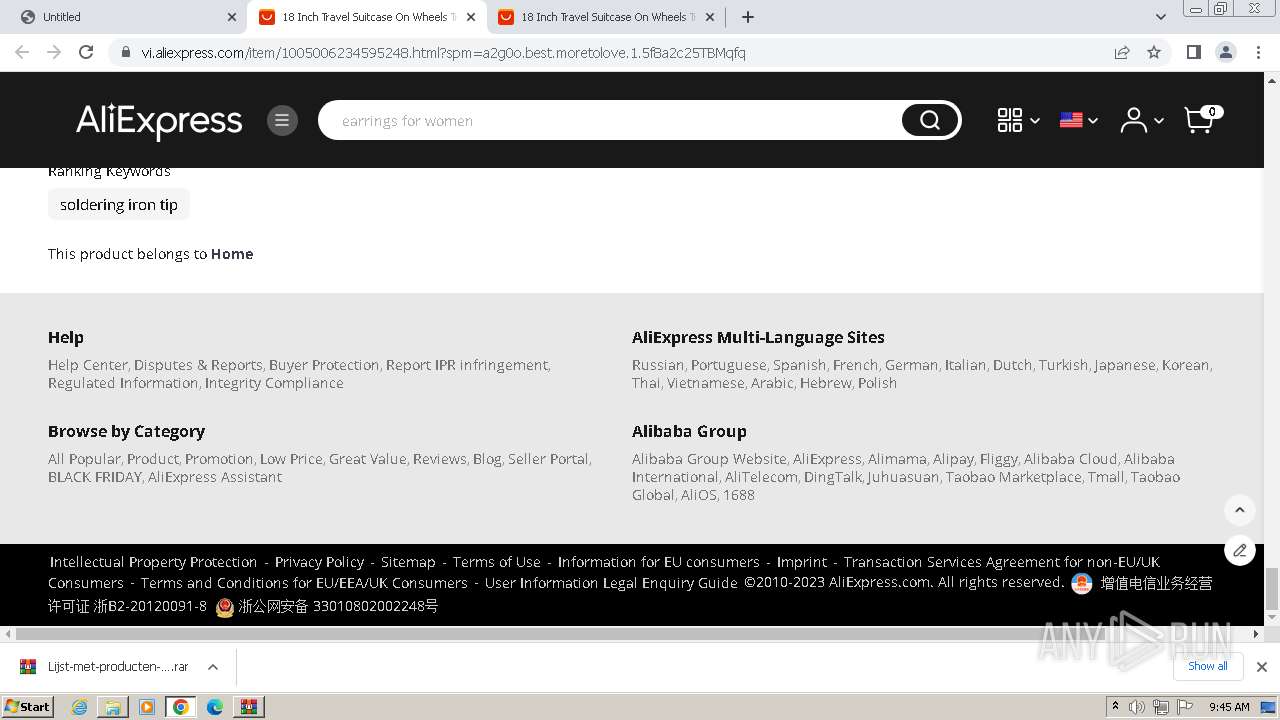
Task: Open Internet Explorer from the taskbar
Action: point(79,707)
